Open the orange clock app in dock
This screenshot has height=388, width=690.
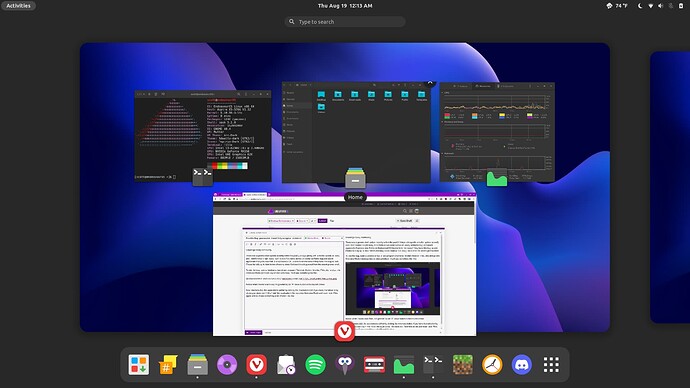492,365
